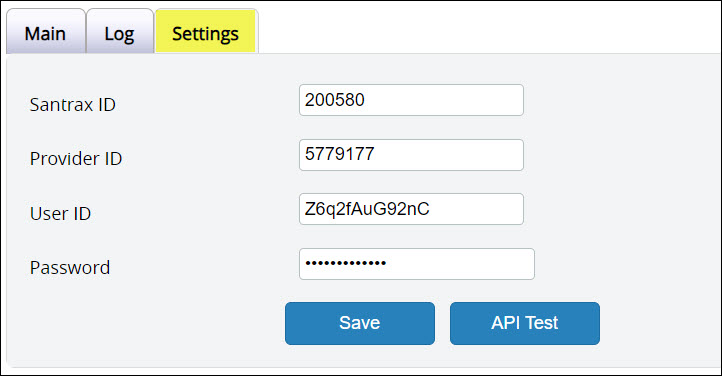The height and width of the screenshot is (376, 722).
Task: Click the Save button
Action: tap(360, 323)
